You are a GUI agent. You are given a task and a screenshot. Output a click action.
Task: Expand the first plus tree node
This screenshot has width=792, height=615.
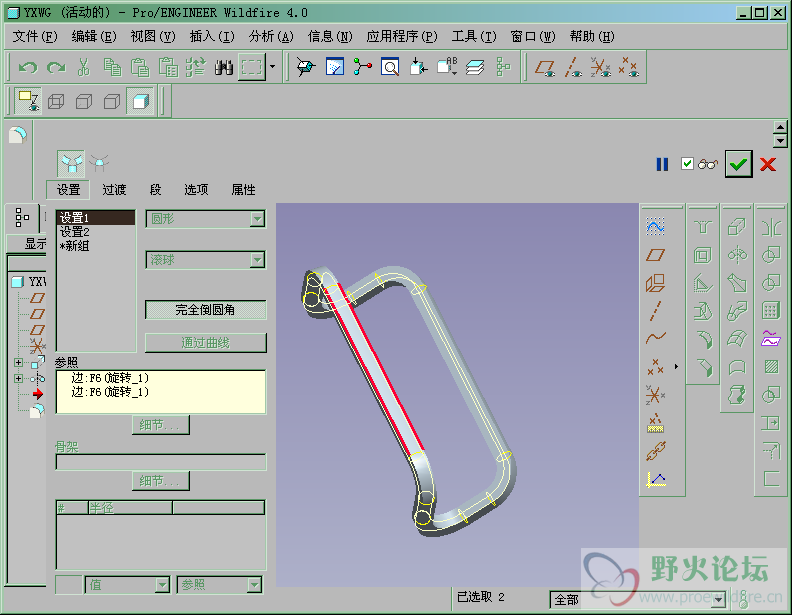pos(18,363)
